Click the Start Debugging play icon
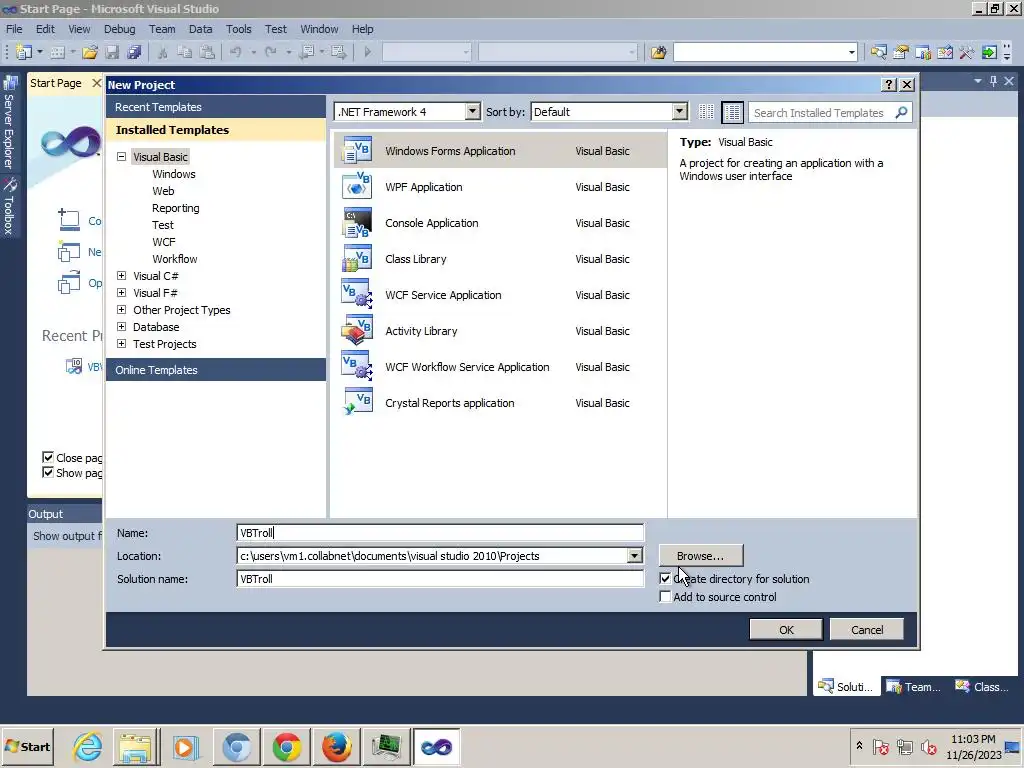The height and width of the screenshot is (768, 1024). pyautogui.click(x=367, y=52)
